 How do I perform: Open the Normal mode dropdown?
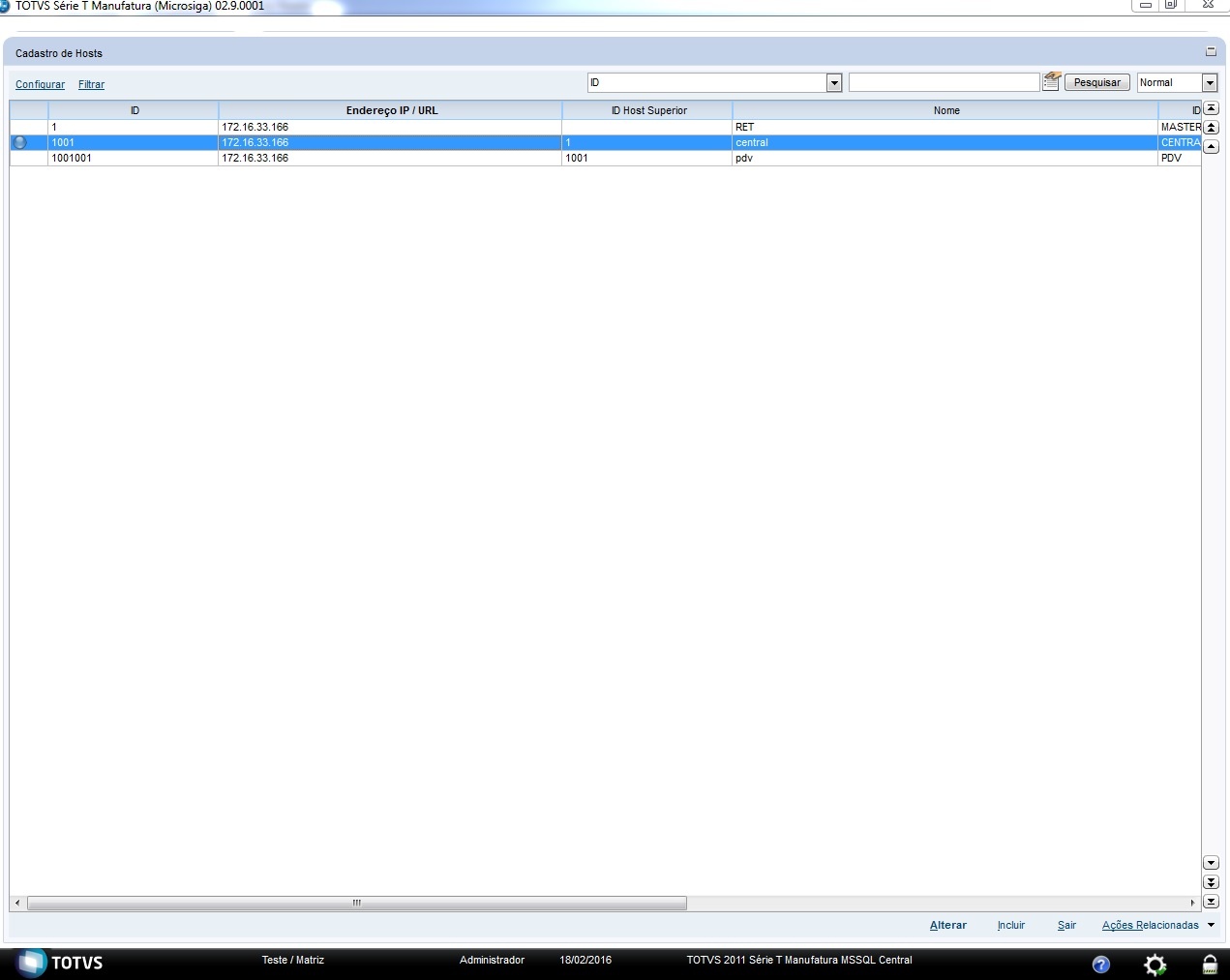[1210, 83]
